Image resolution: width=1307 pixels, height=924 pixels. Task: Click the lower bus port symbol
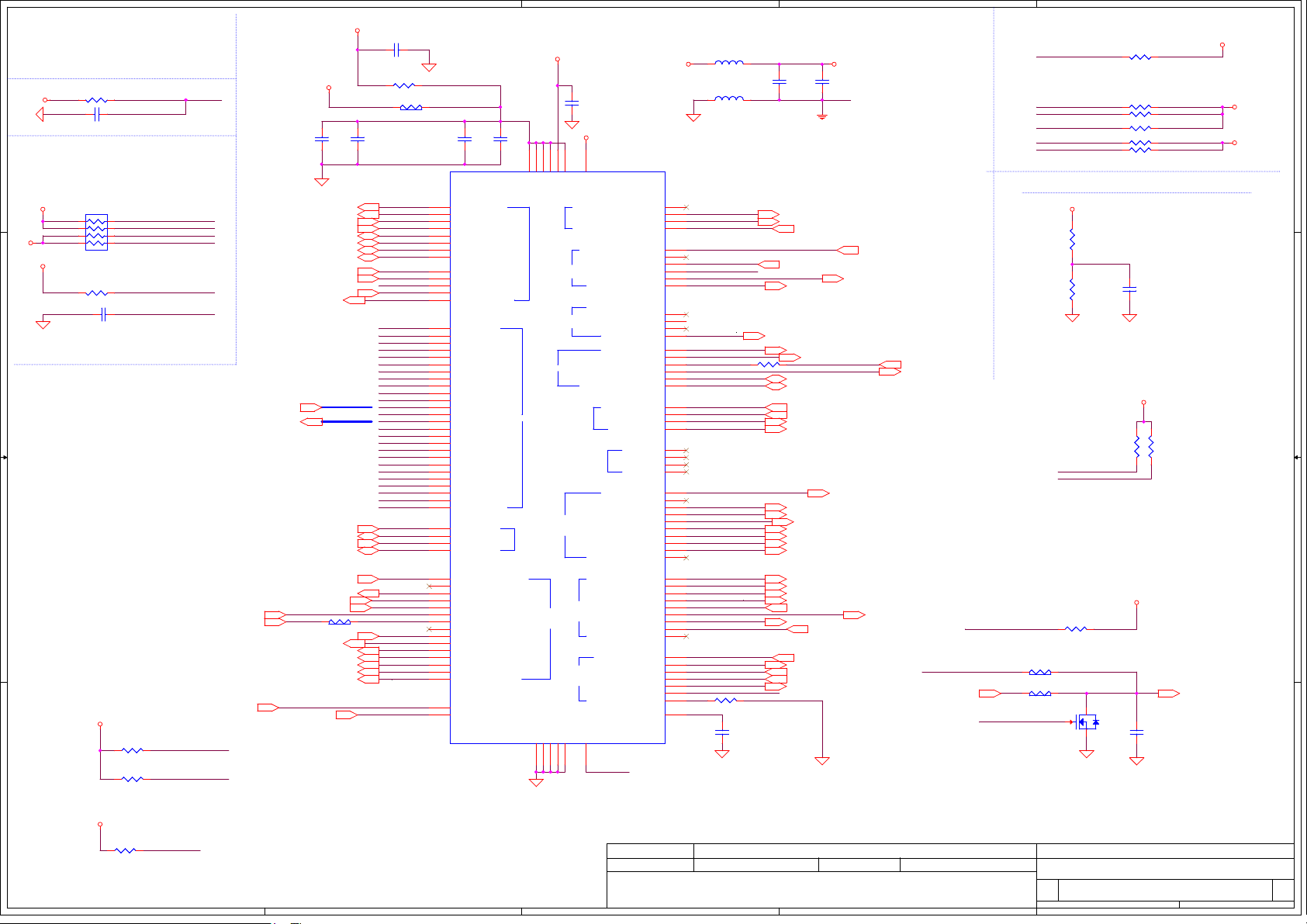(311, 421)
